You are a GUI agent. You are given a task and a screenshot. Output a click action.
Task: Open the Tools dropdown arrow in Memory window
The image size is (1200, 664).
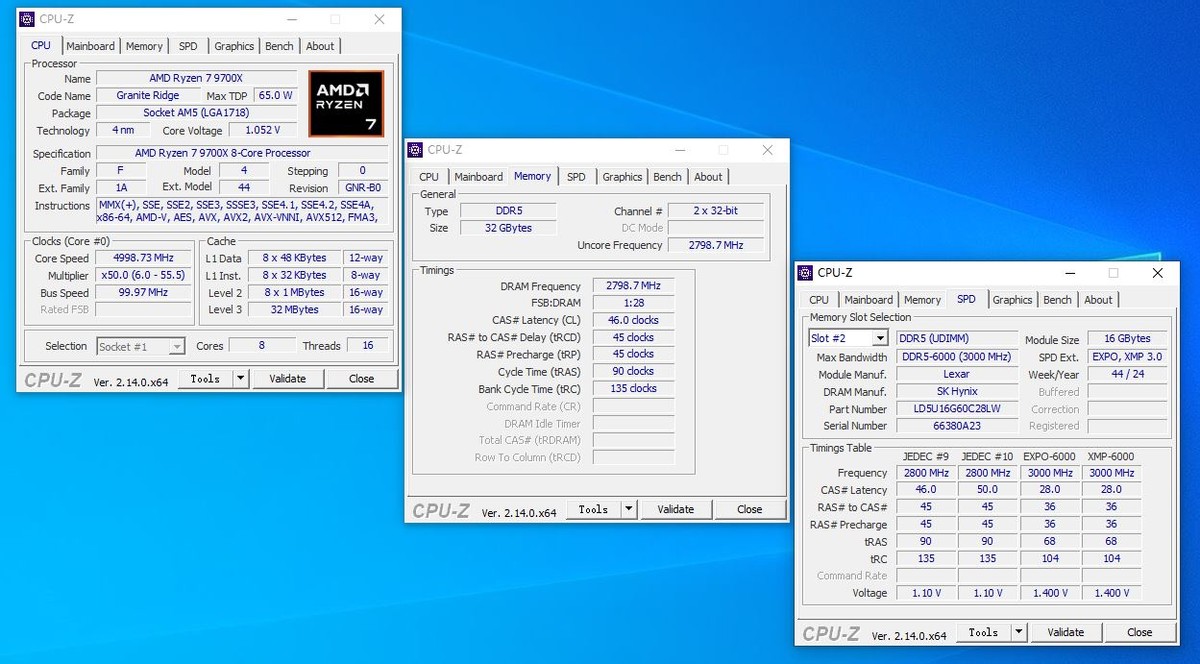coord(628,510)
